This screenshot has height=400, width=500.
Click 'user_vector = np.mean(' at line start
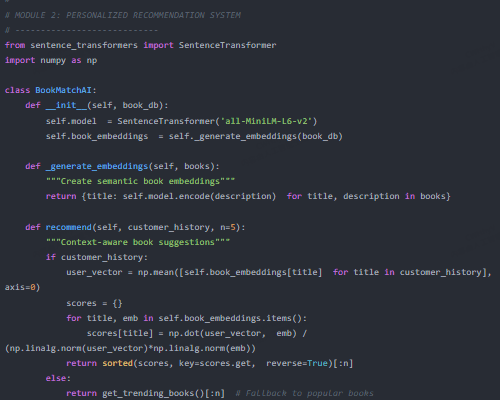coord(122,272)
